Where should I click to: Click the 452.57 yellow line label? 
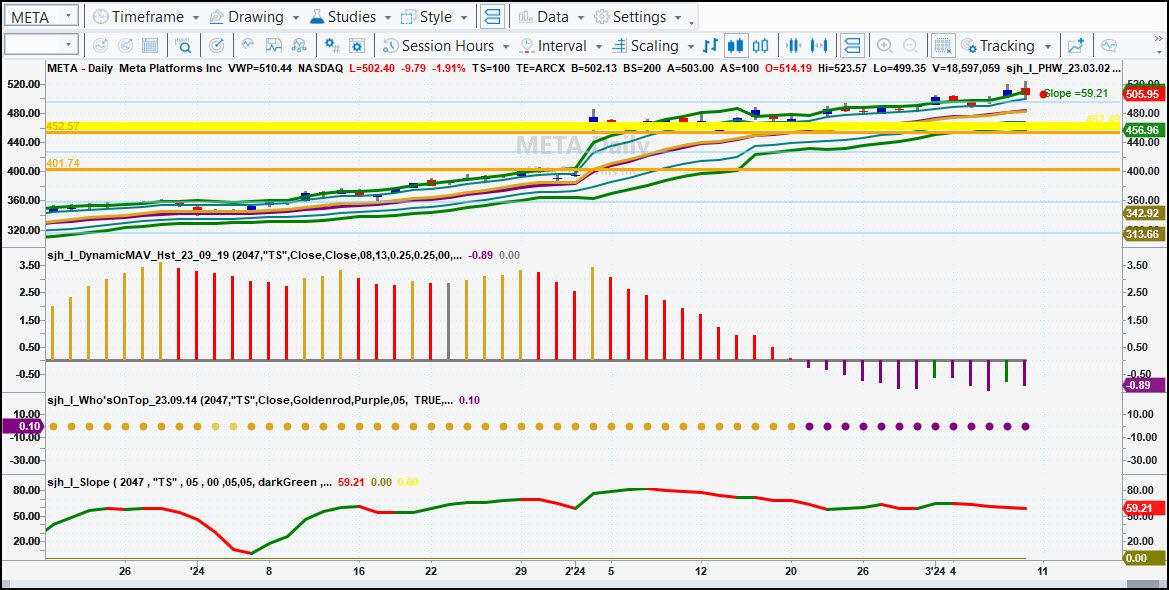pos(63,126)
